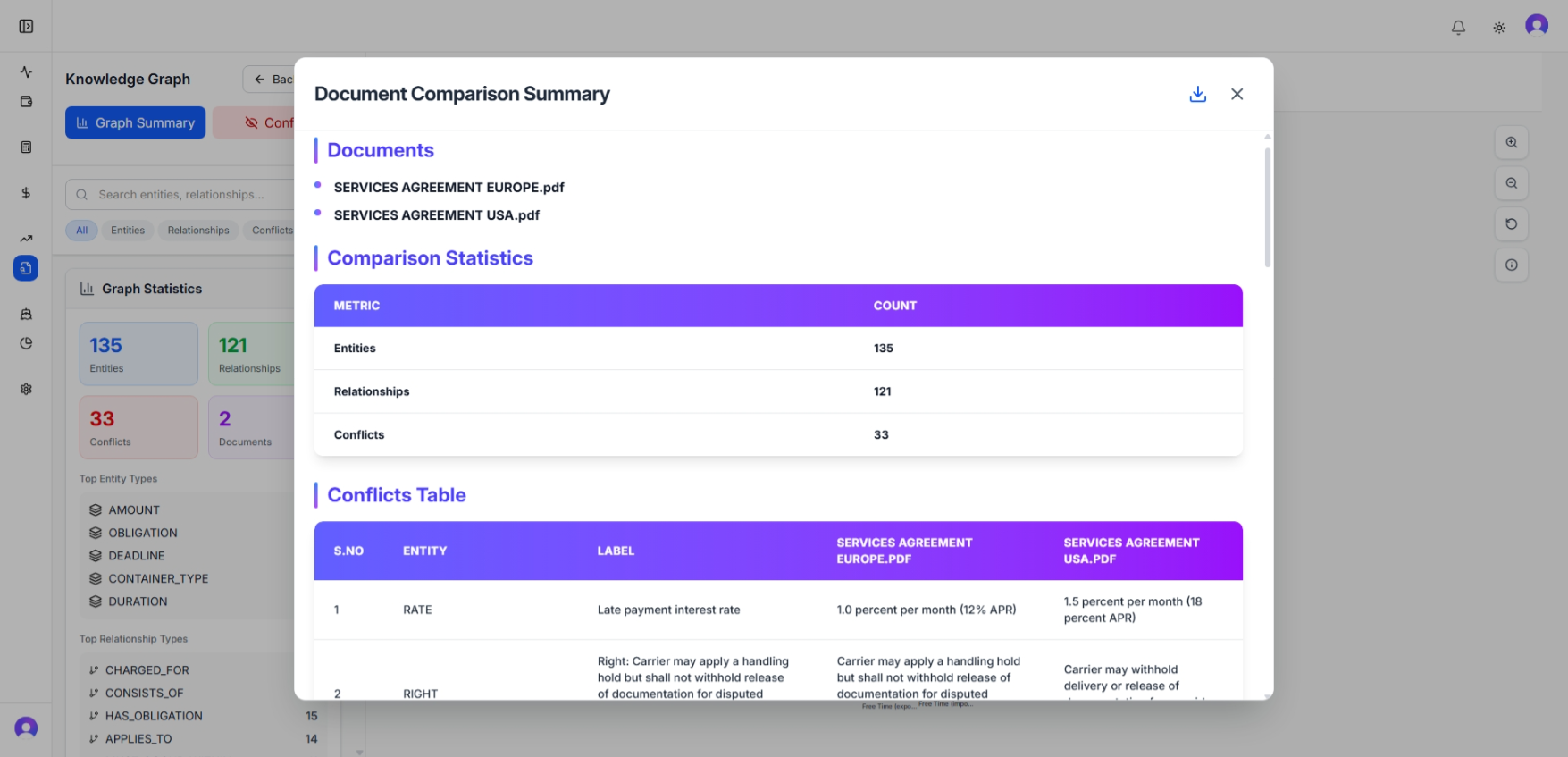Show graph info icon
Screen dimensions: 1568x757
coord(1512,265)
